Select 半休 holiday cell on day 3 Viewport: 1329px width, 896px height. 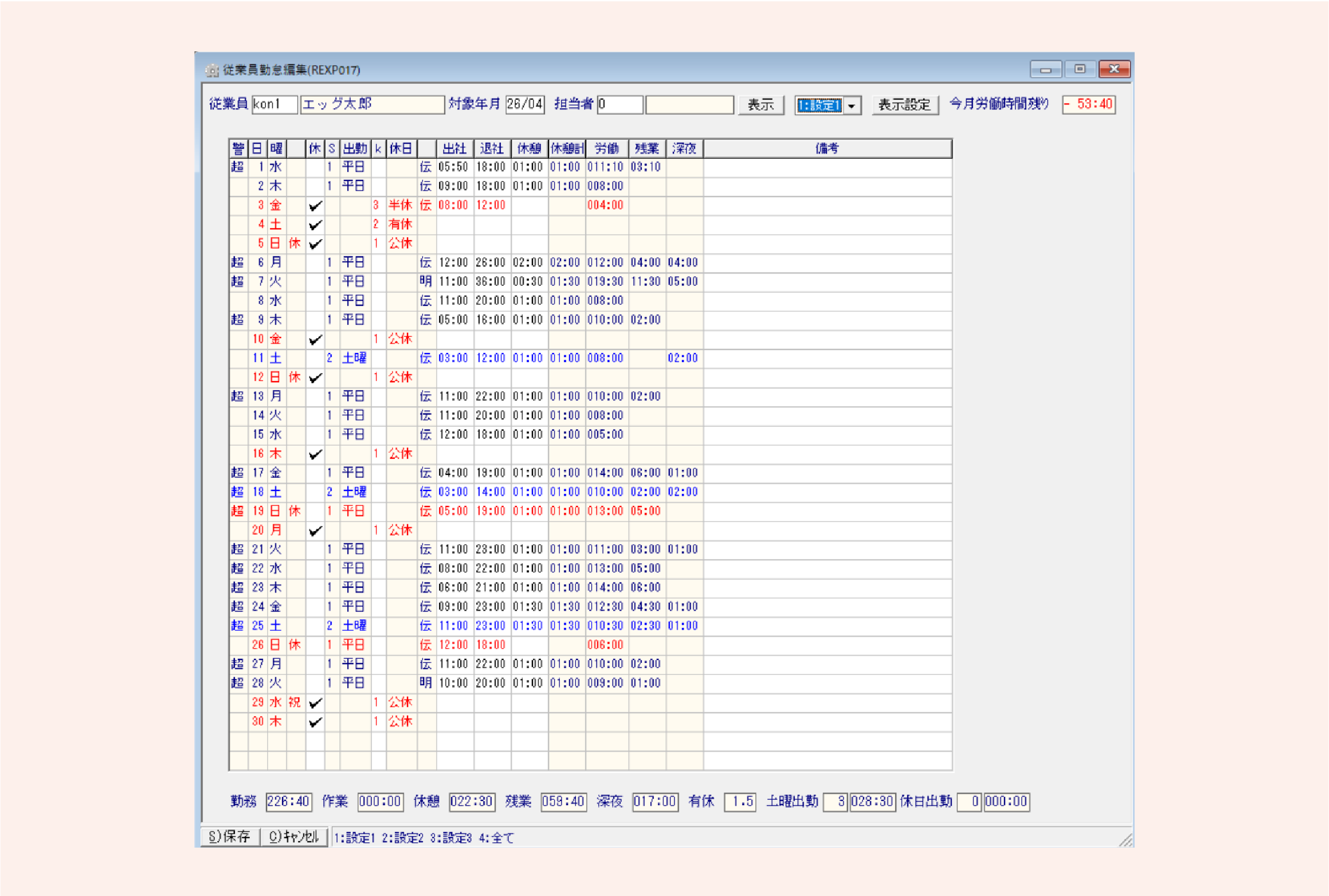401,205
